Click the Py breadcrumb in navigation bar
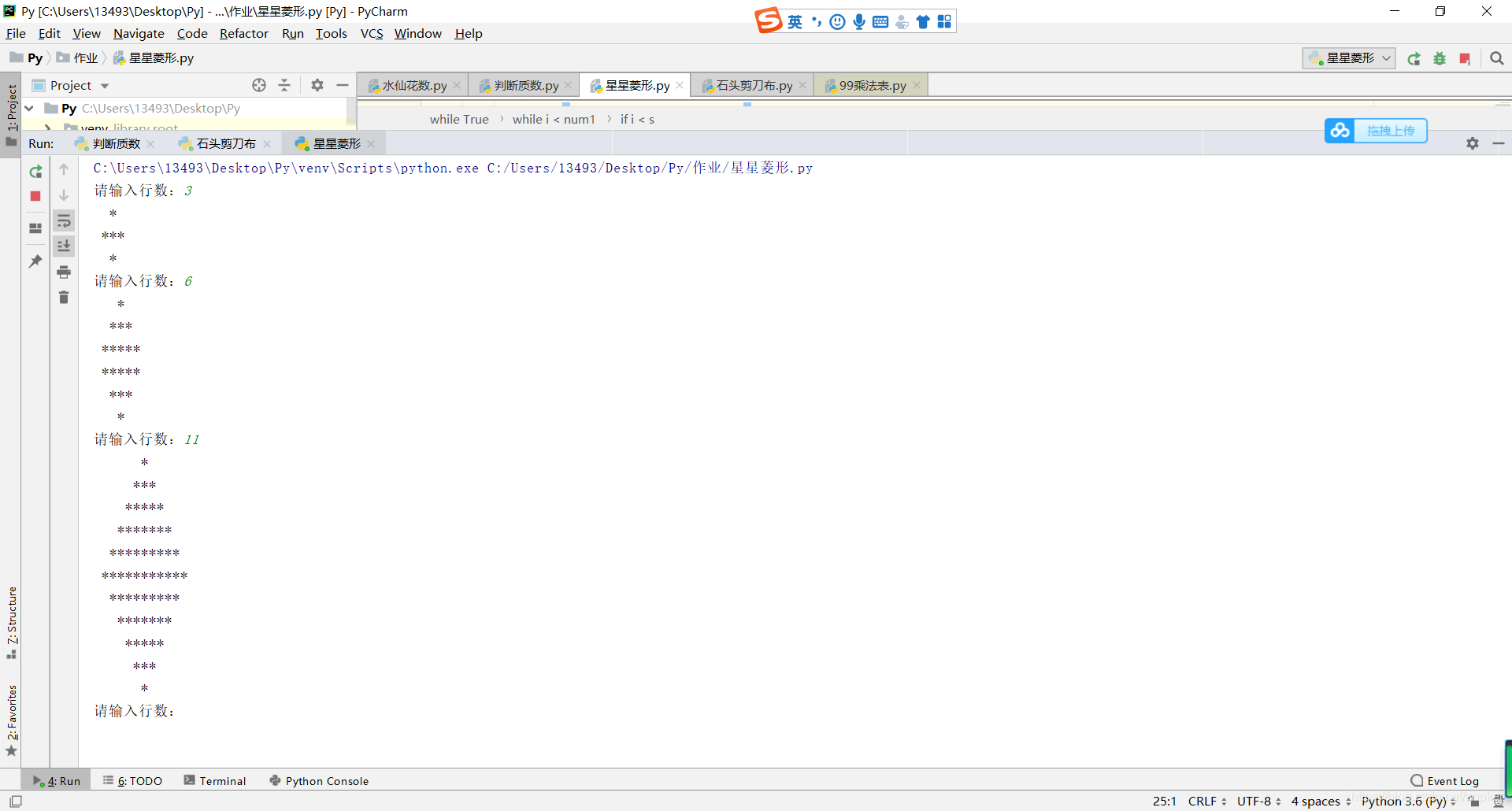Image resolution: width=1512 pixels, height=811 pixels. pyautogui.click(x=27, y=58)
